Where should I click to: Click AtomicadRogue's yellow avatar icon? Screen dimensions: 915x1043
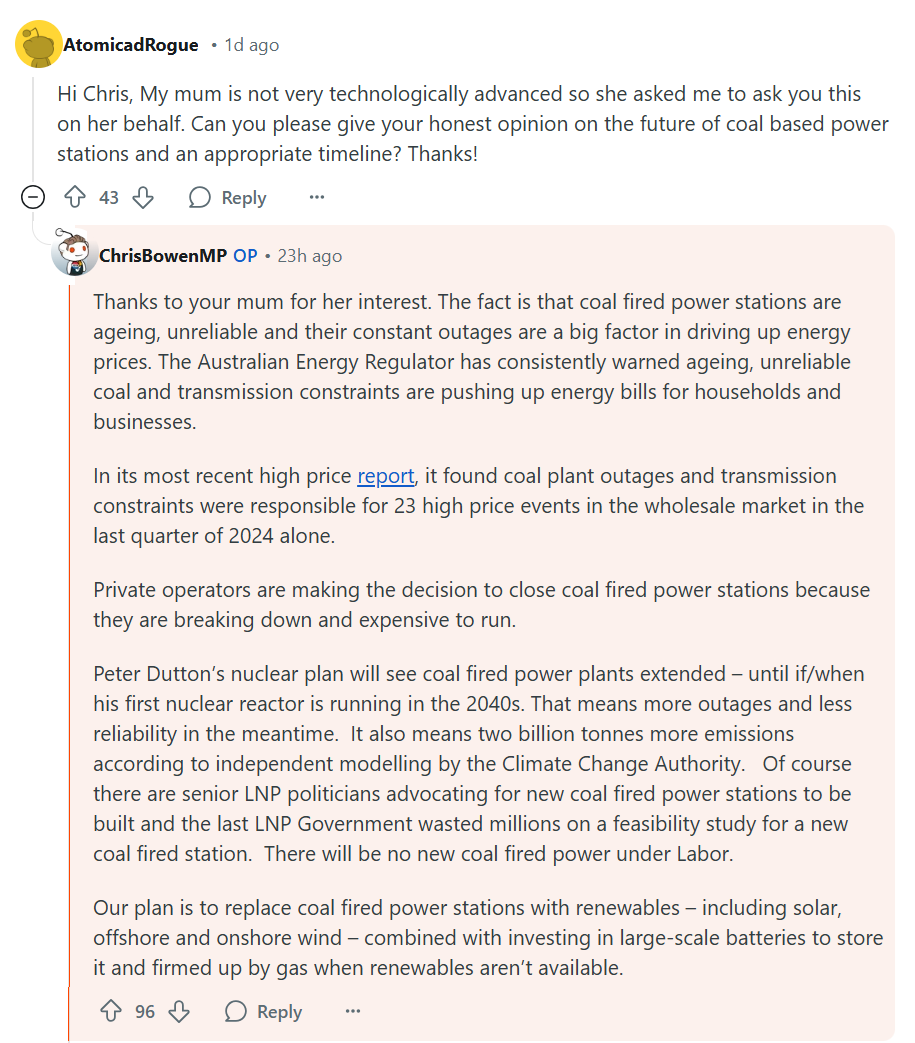pyautogui.click(x=39, y=44)
